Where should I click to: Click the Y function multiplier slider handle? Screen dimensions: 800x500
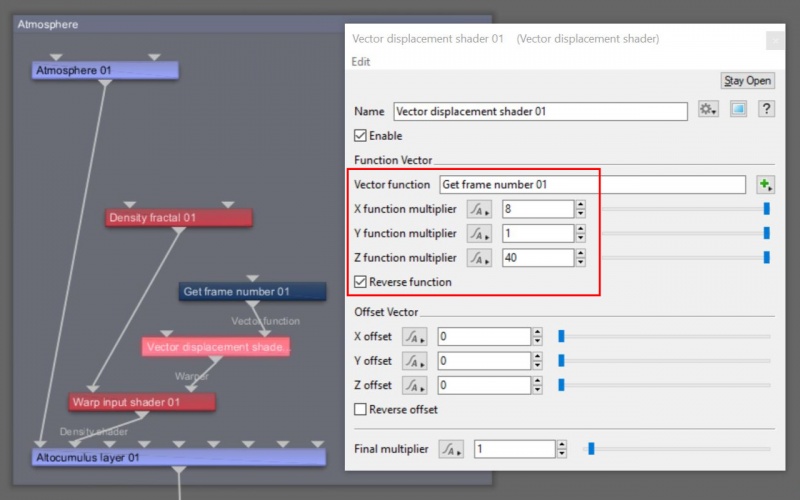(766, 233)
